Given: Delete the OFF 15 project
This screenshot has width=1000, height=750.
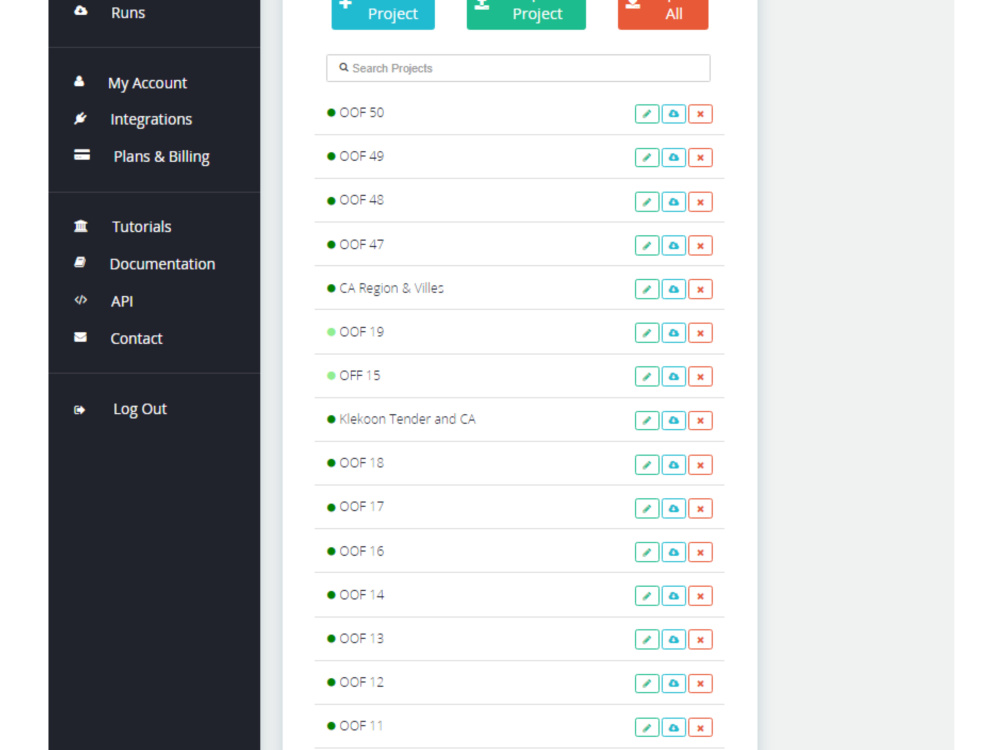Looking at the screenshot, I should 700,377.
